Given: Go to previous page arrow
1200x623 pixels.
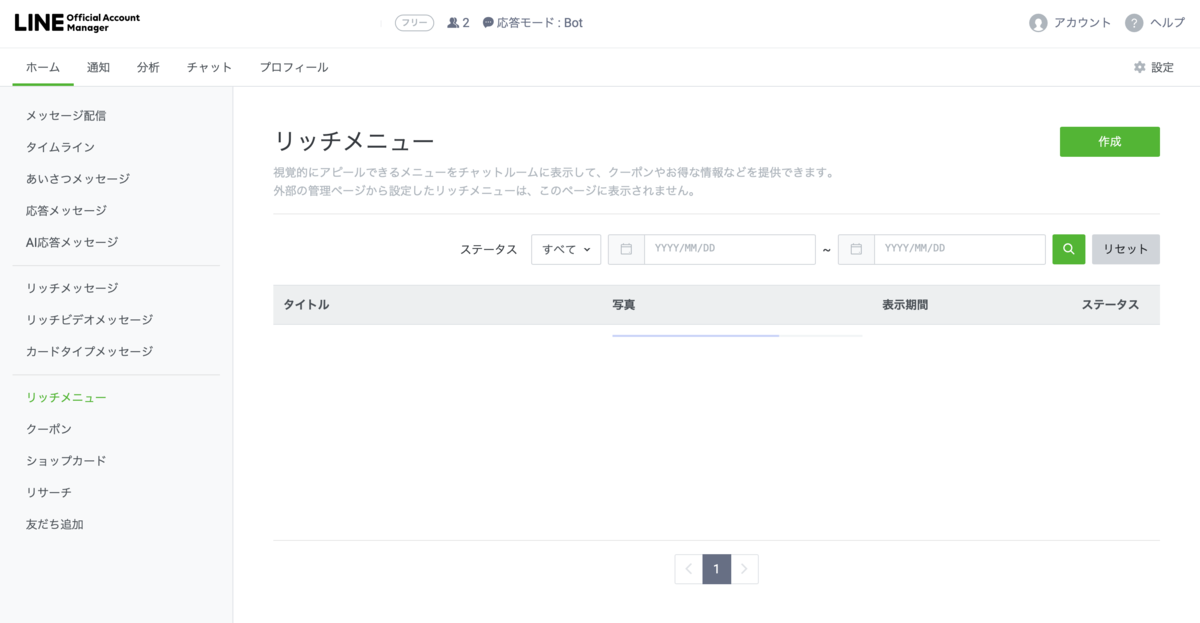Looking at the screenshot, I should [688, 569].
